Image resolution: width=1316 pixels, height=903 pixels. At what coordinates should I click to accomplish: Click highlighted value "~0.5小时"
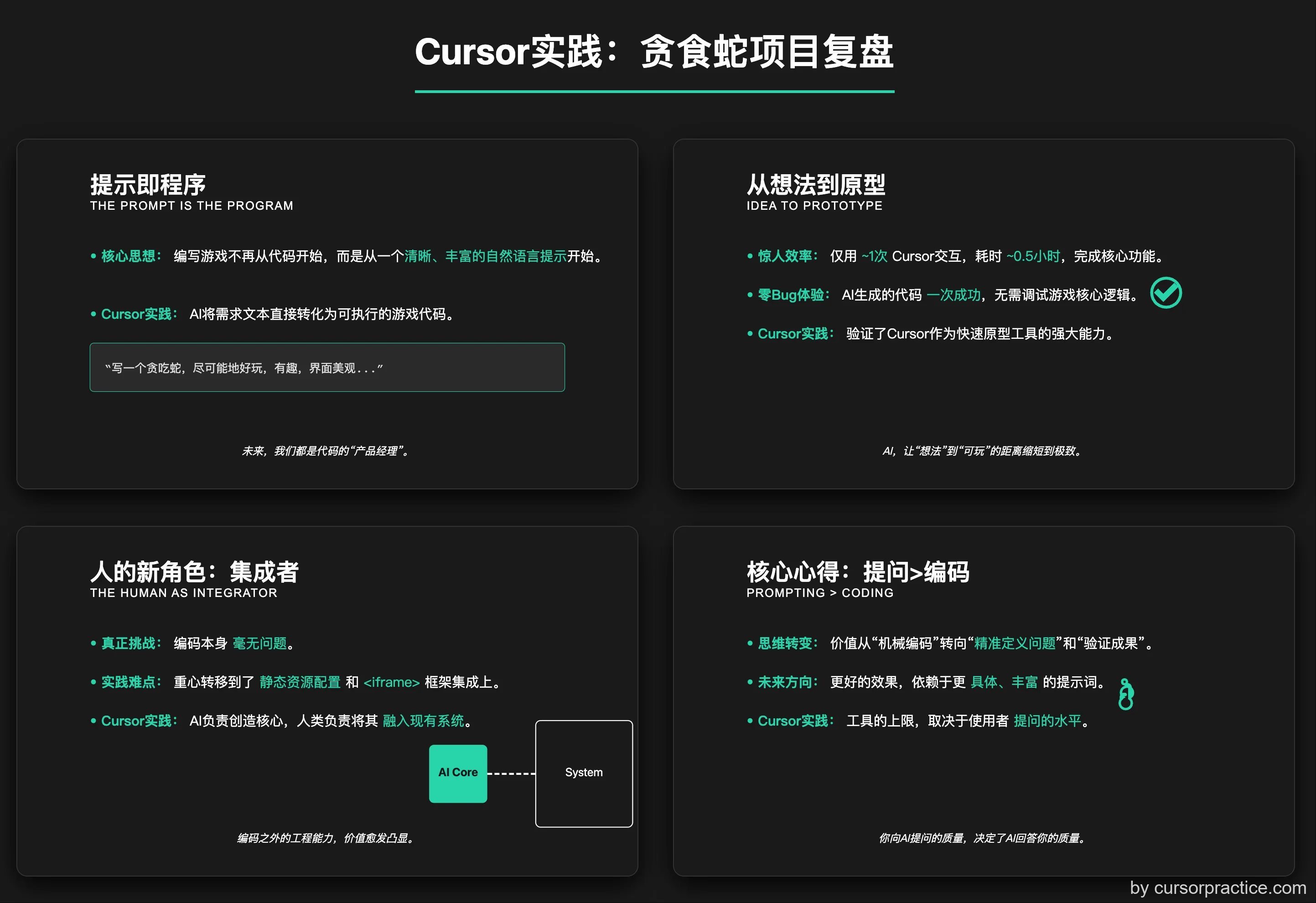coord(1033,256)
